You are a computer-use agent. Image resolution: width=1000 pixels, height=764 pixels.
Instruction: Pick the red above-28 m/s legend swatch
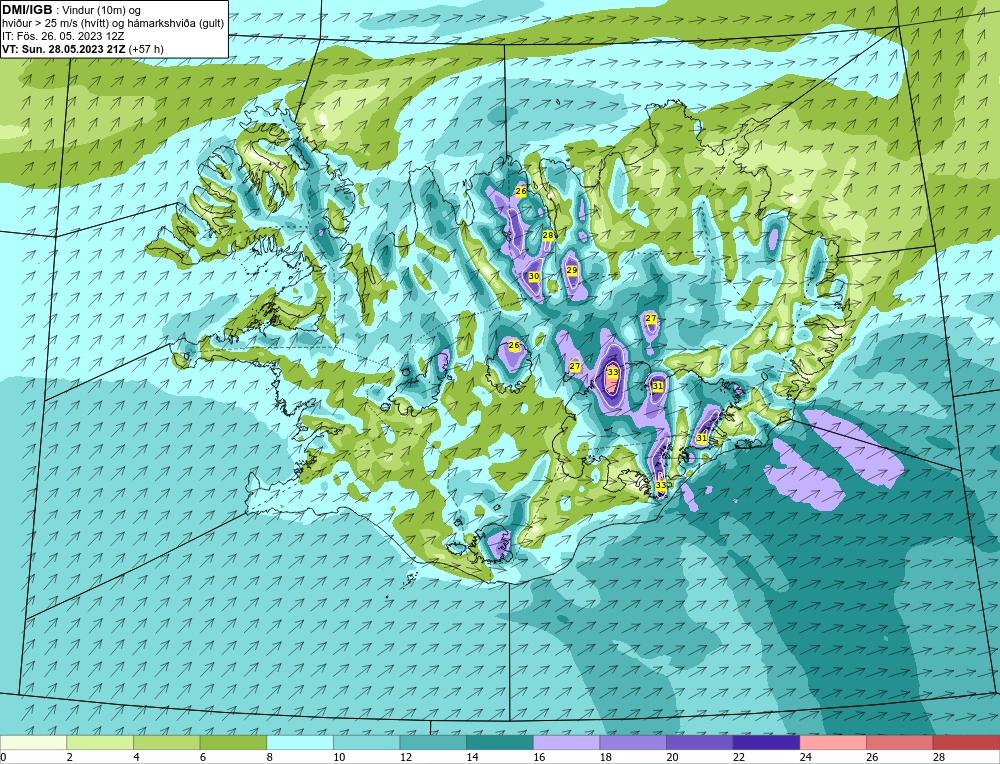[x=966, y=743]
